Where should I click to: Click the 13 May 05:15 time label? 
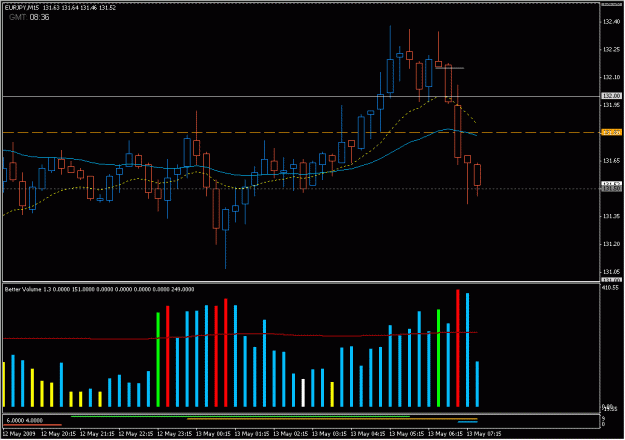[x=406, y=434]
